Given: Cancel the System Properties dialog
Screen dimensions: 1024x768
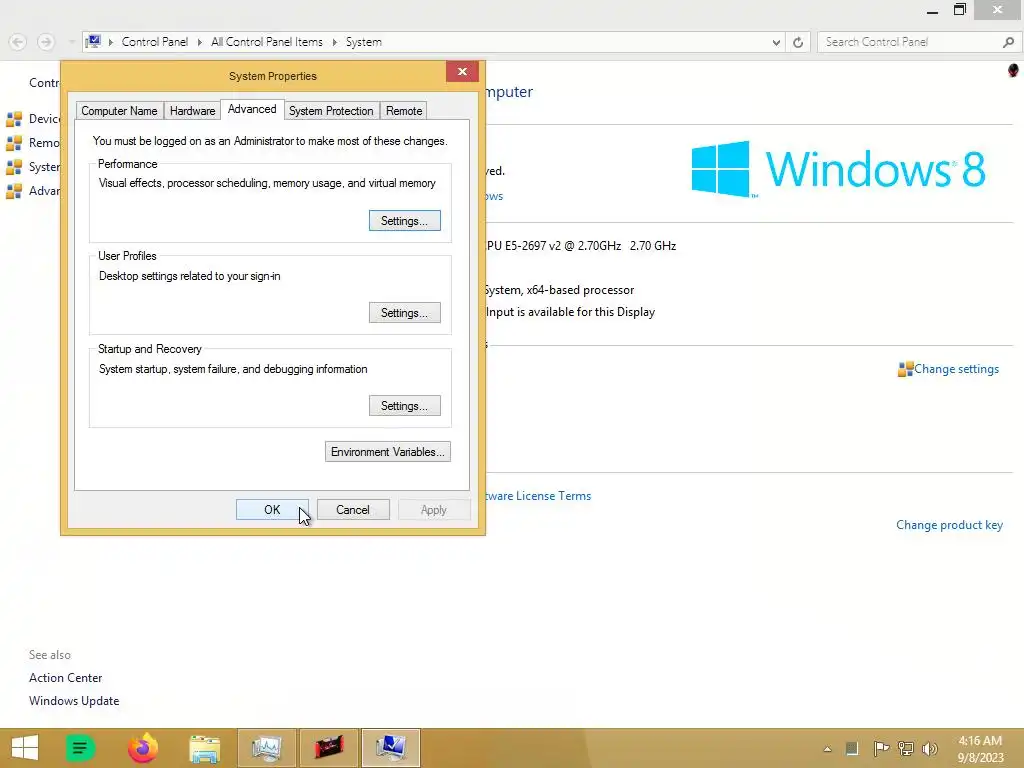Looking at the screenshot, I should coord(353,510).
